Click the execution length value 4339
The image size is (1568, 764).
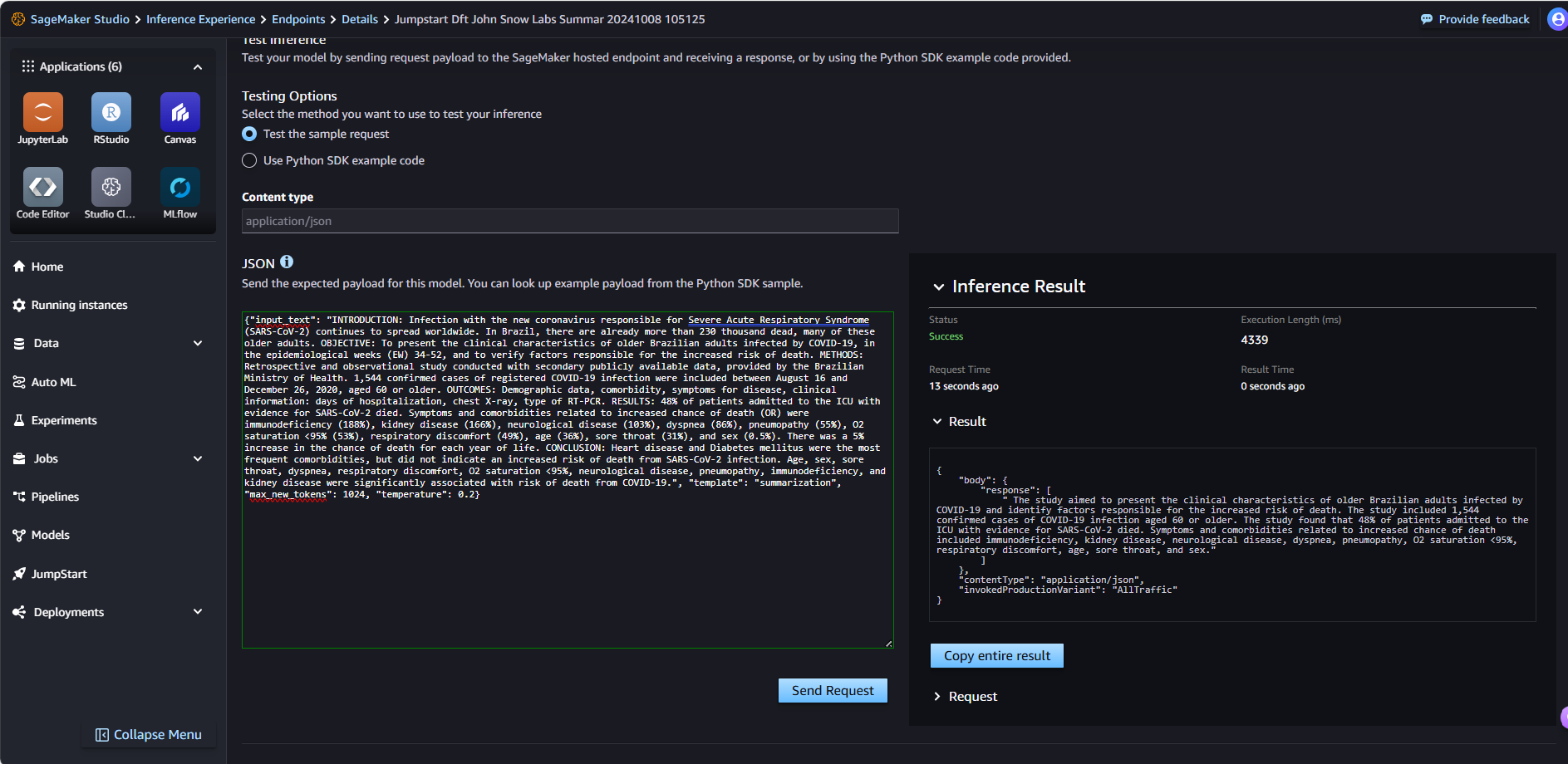1255,340
